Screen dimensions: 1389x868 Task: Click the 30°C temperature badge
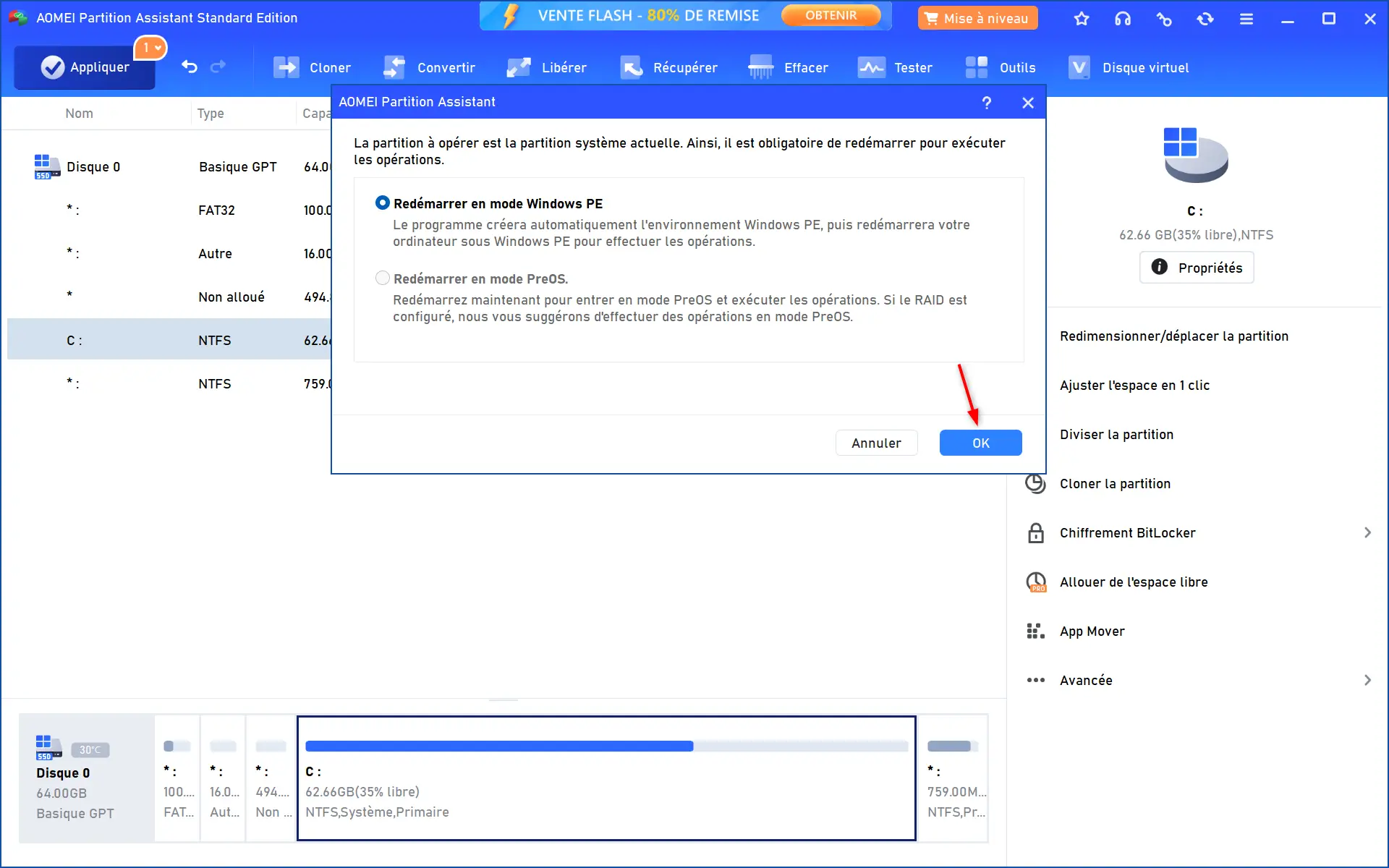[x=90, y=750]
